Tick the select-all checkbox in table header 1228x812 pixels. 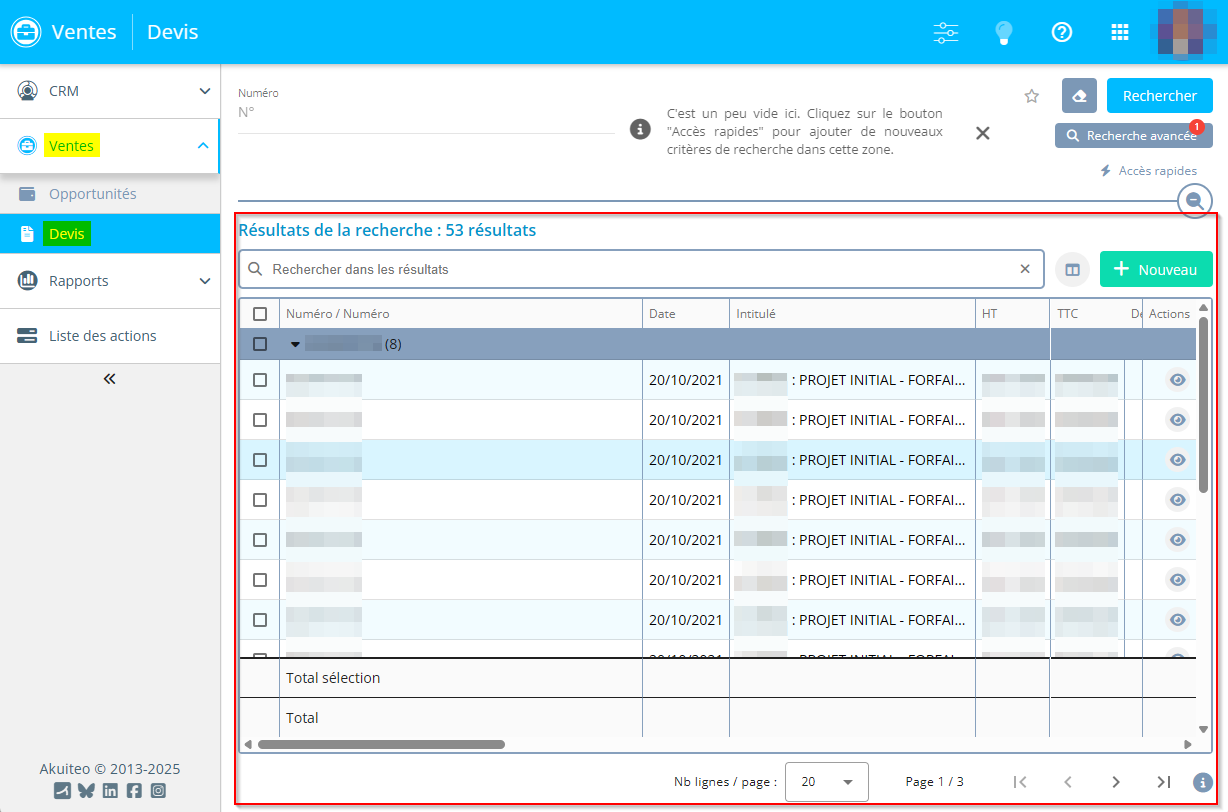260,314
